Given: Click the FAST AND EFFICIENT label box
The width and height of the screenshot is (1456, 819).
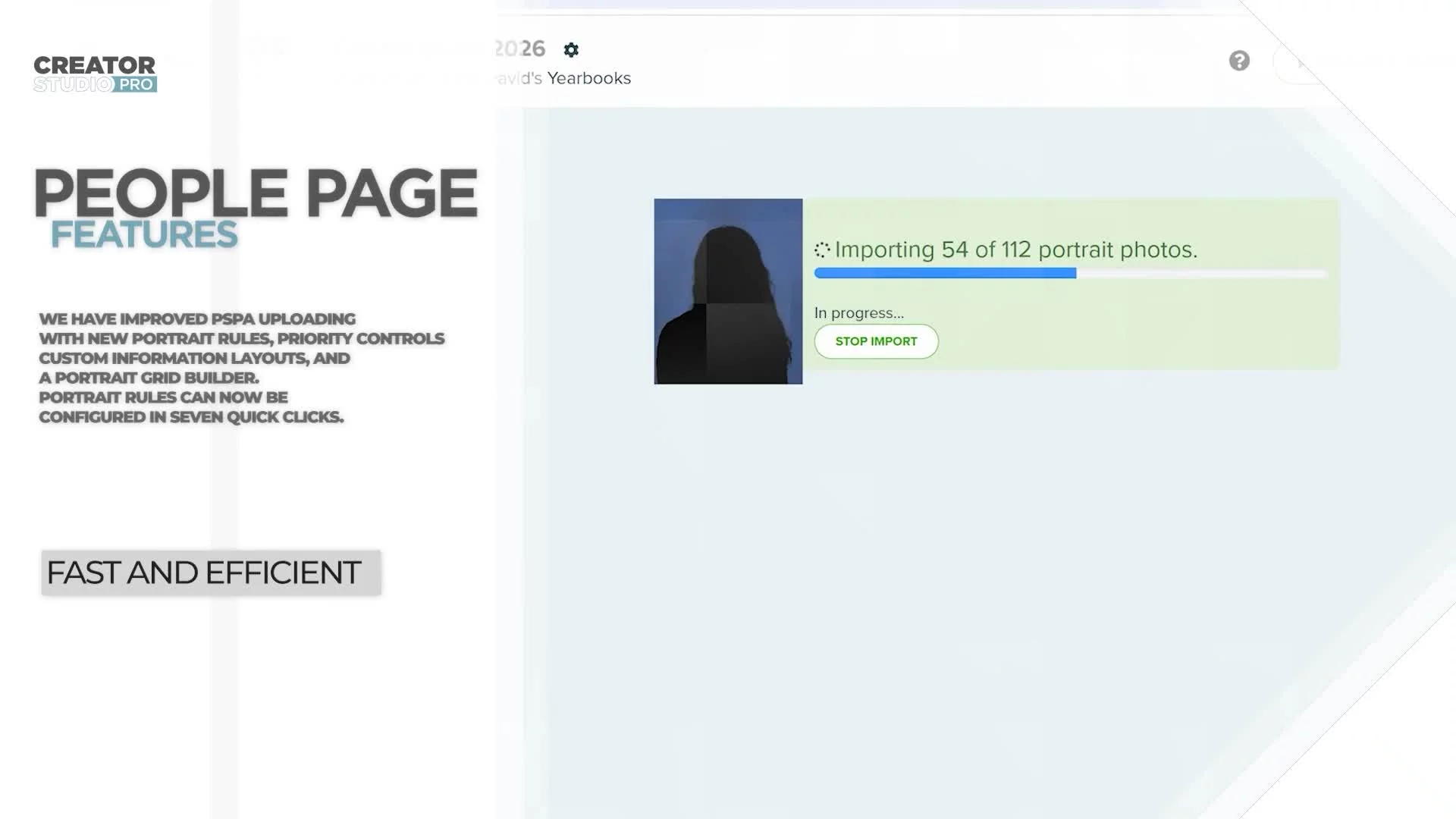Looking at the screenshot, I should coord(211,573).
